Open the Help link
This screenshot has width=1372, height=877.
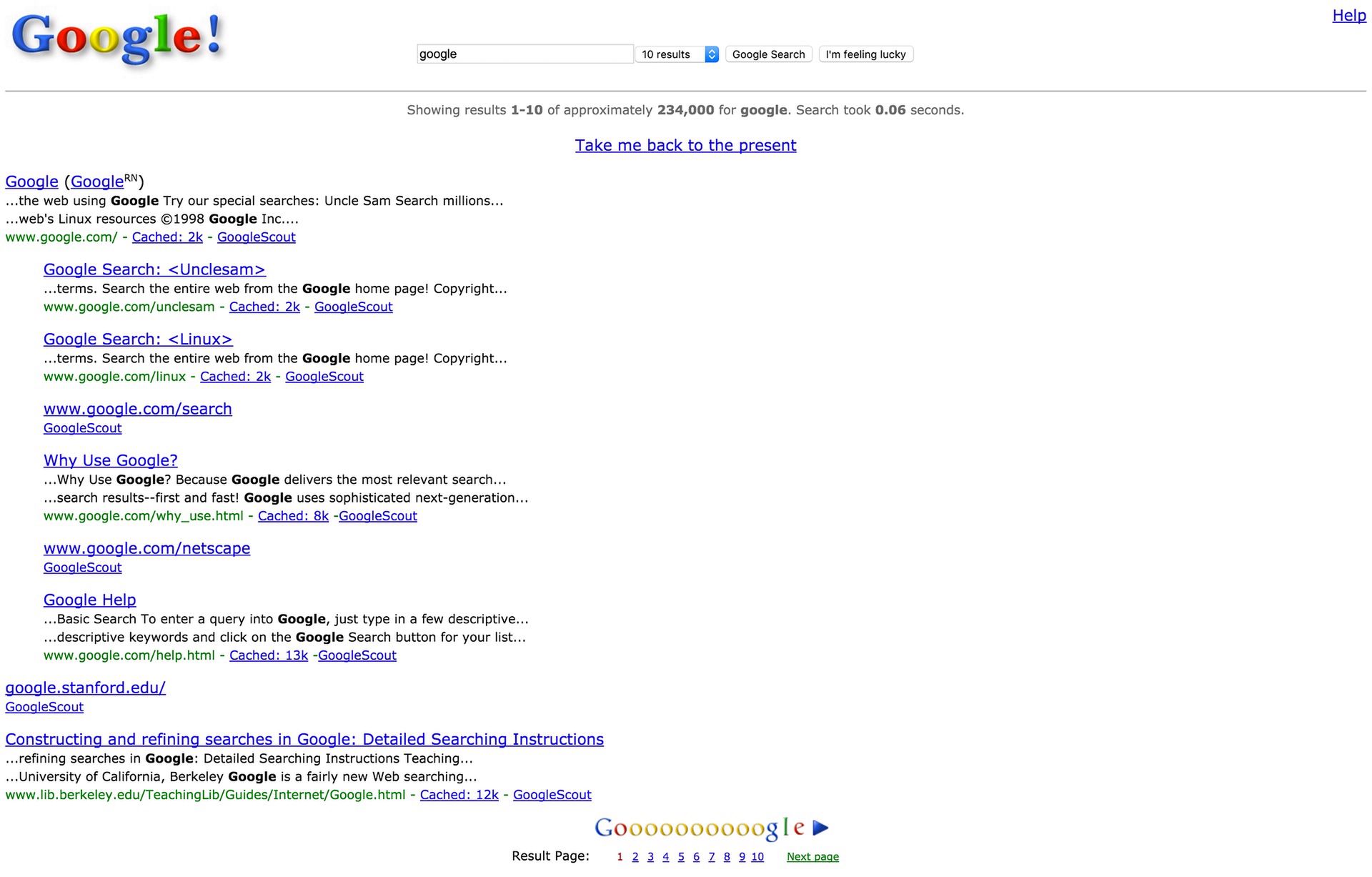pos(1348,15)
